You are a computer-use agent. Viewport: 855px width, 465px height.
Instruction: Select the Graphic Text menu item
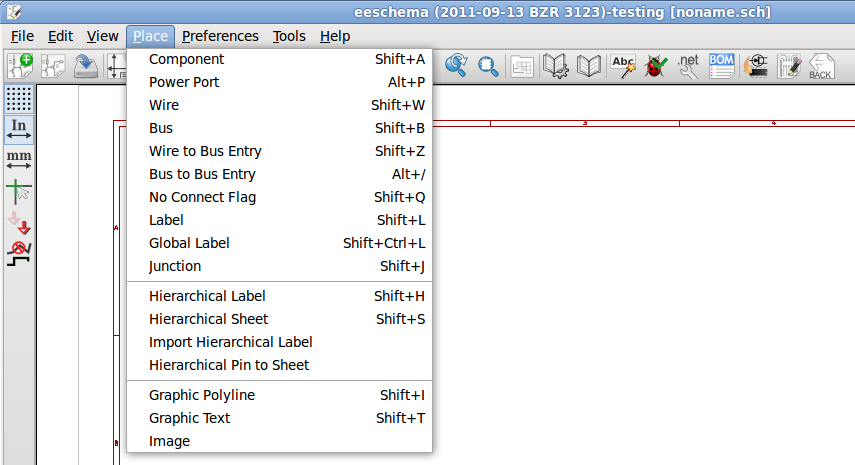tap(189, 418)
